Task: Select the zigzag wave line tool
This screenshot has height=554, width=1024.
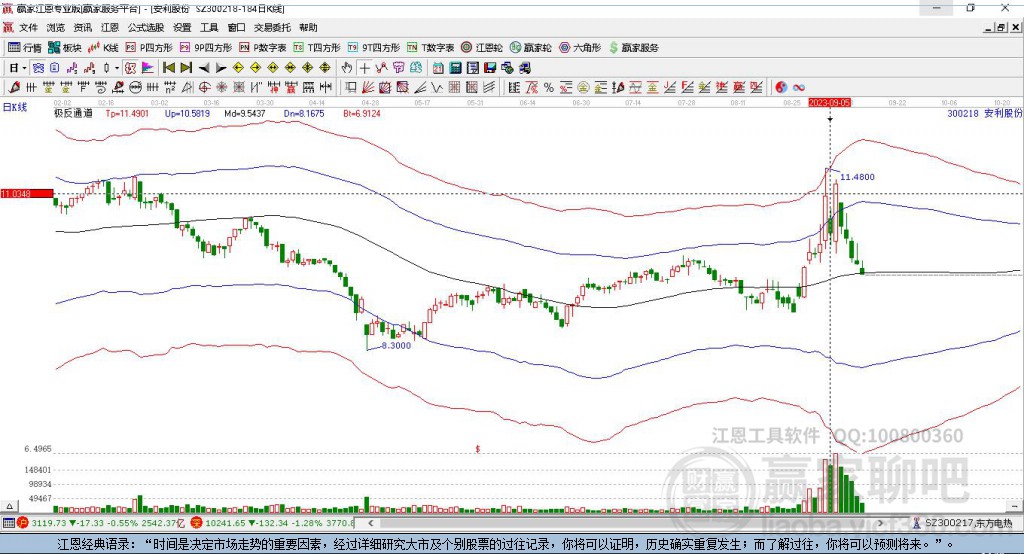Action: coord(437,88)
